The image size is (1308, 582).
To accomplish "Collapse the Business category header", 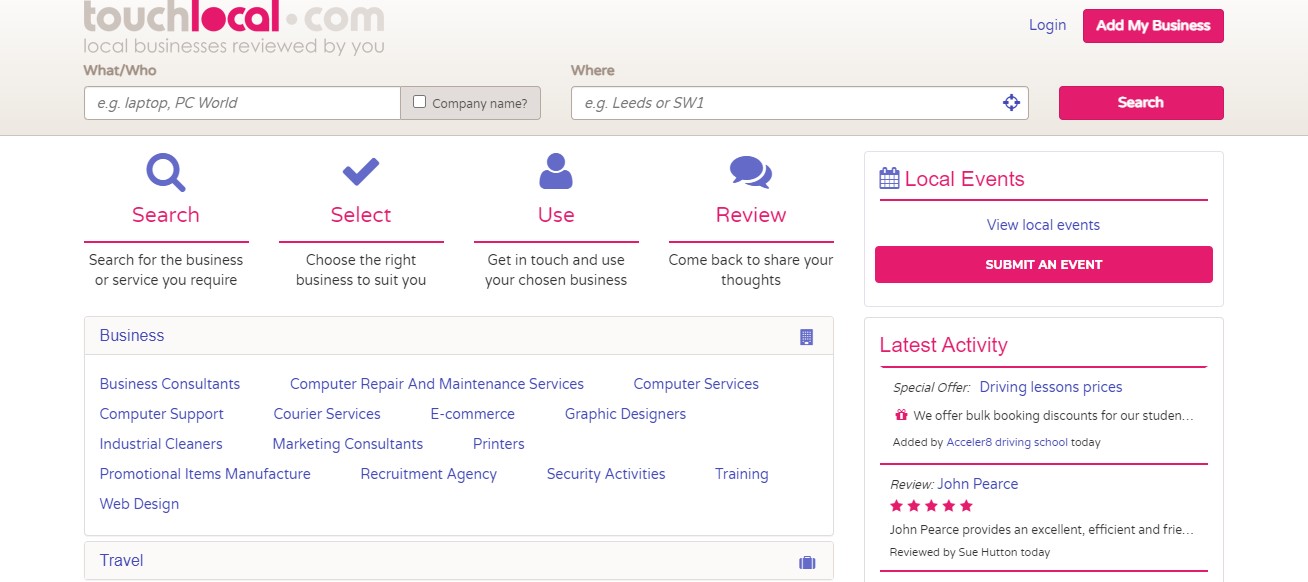I will [132, 336].
